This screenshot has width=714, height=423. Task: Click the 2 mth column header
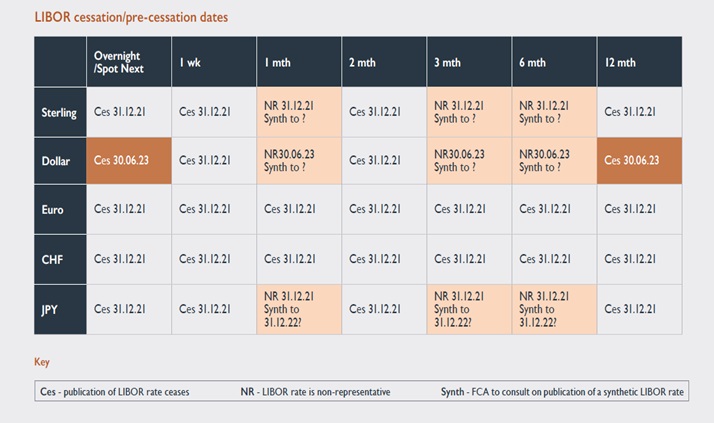click(363, 62)
